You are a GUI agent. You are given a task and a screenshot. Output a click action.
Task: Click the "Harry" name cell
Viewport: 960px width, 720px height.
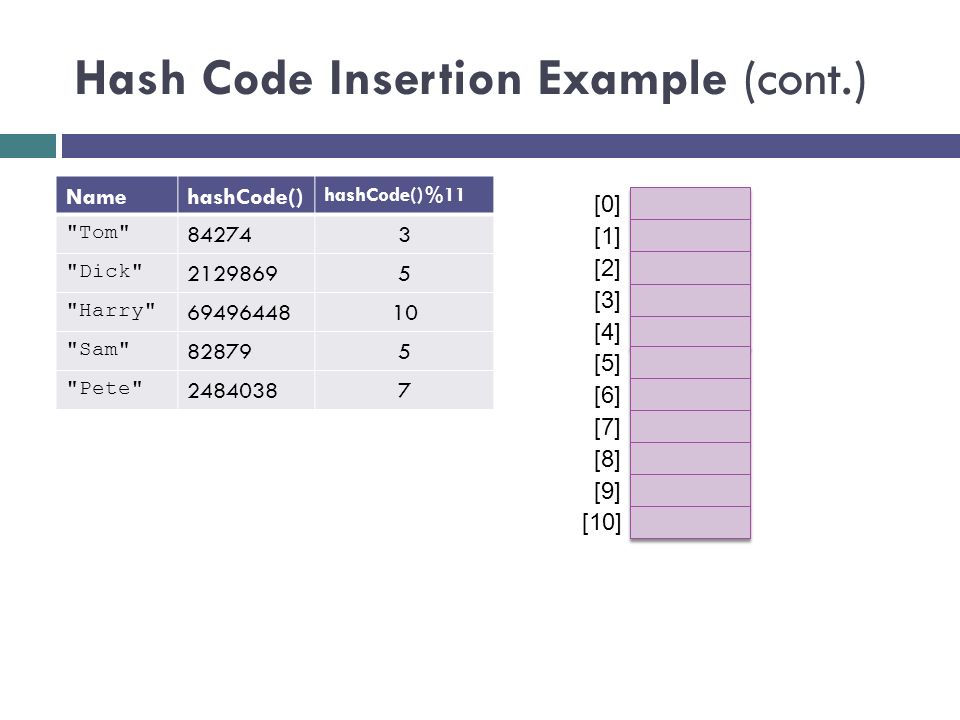click(117, 312)
